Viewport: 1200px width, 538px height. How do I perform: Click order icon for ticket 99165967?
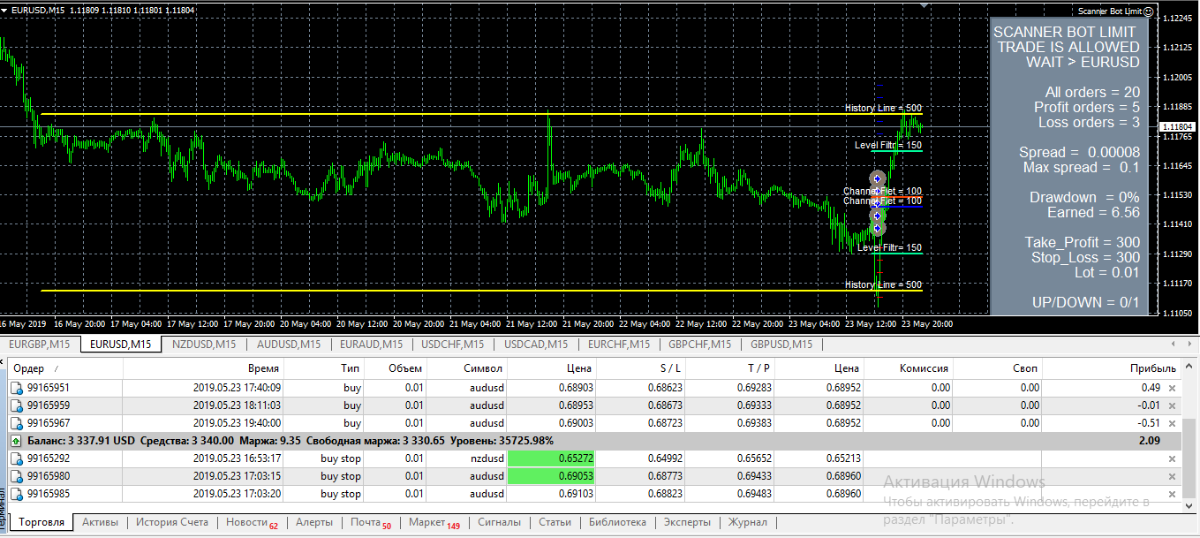[16, 423]
